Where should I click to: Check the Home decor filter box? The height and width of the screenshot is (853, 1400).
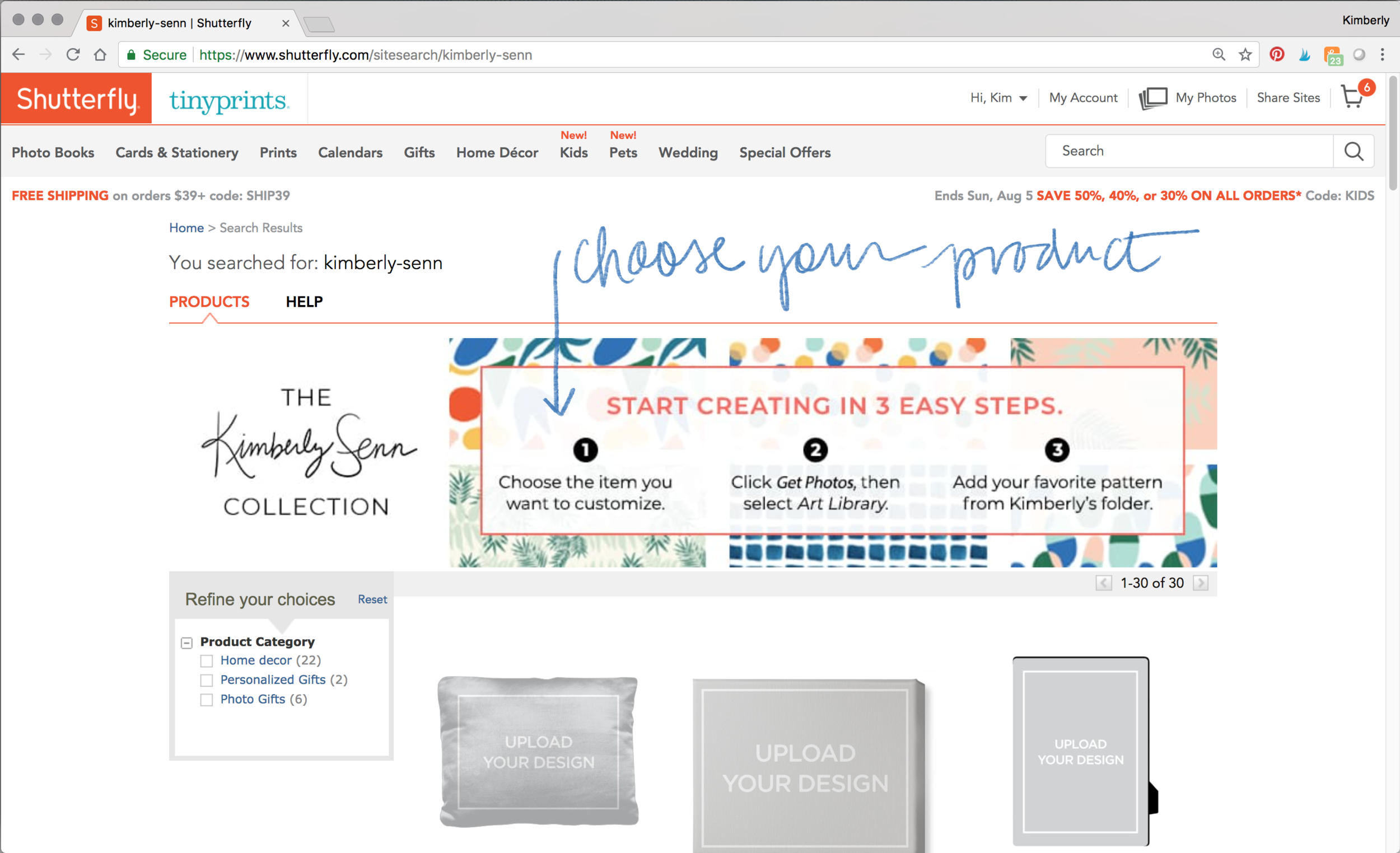coord(207,661)
